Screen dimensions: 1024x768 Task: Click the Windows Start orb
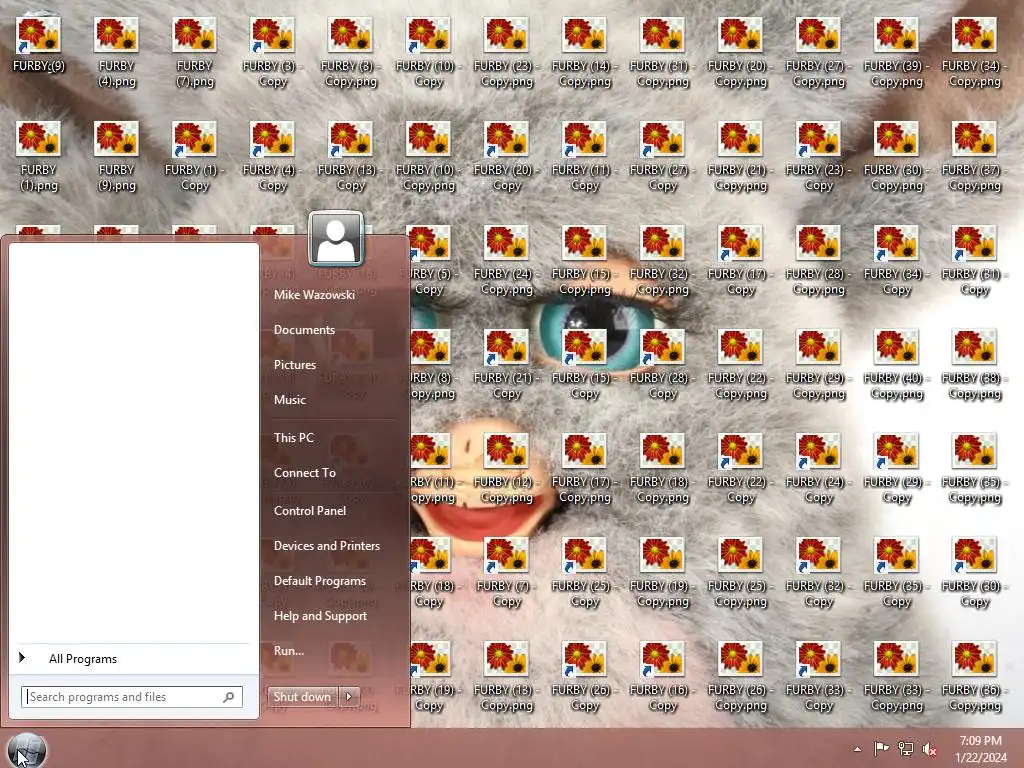[27, 750]
